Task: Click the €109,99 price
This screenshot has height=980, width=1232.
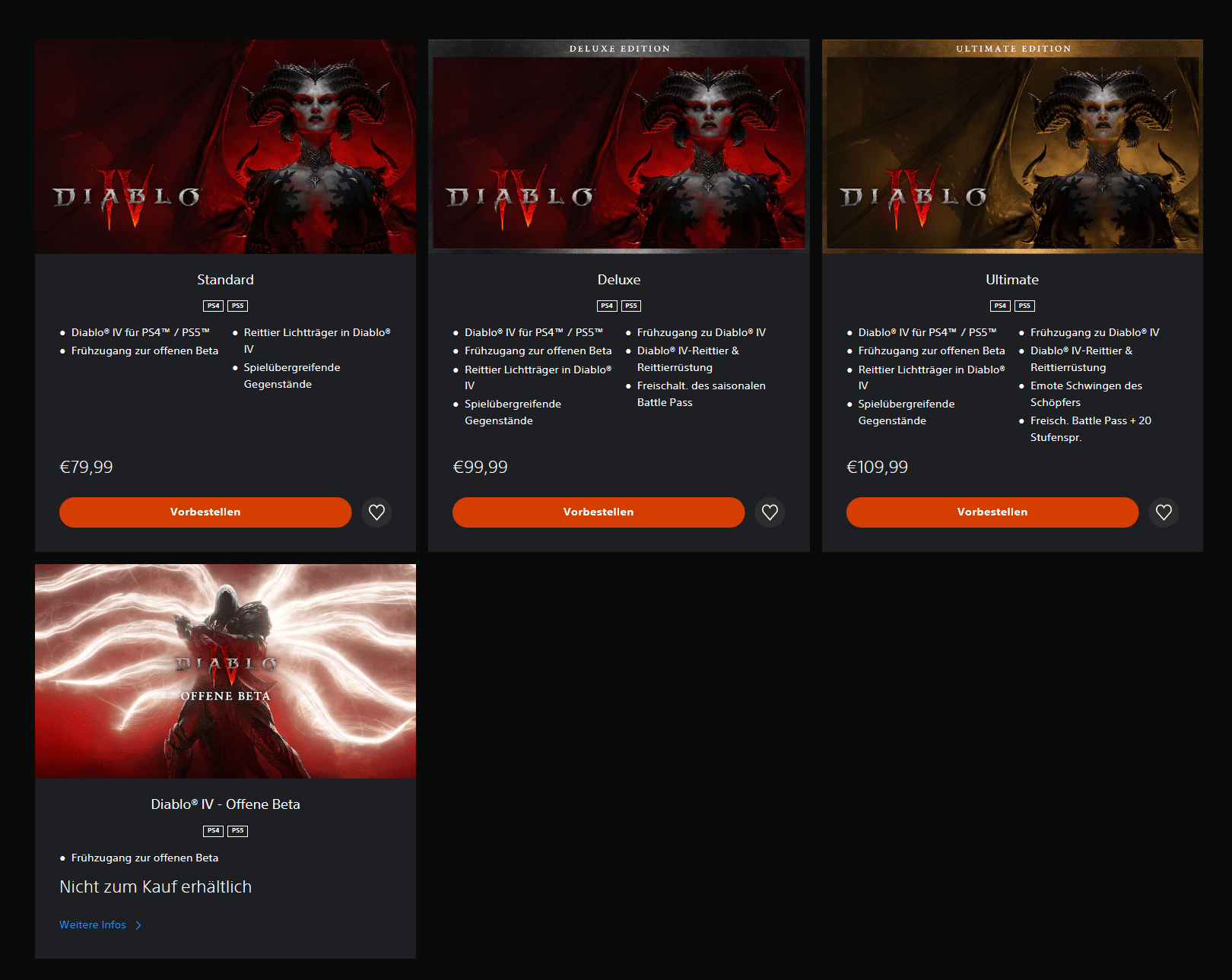Action: tap(877, 467)
